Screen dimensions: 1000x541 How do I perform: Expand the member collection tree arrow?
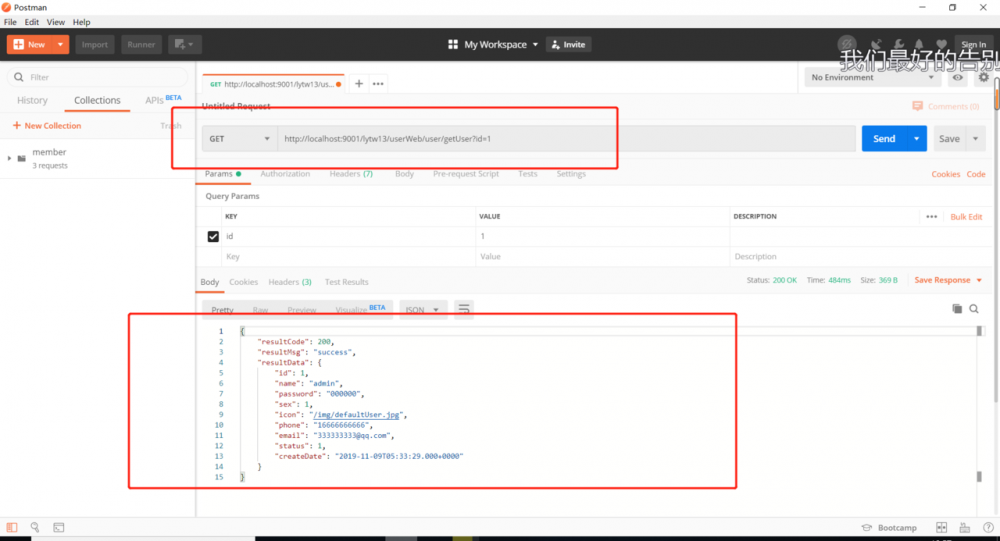point(9,158)
